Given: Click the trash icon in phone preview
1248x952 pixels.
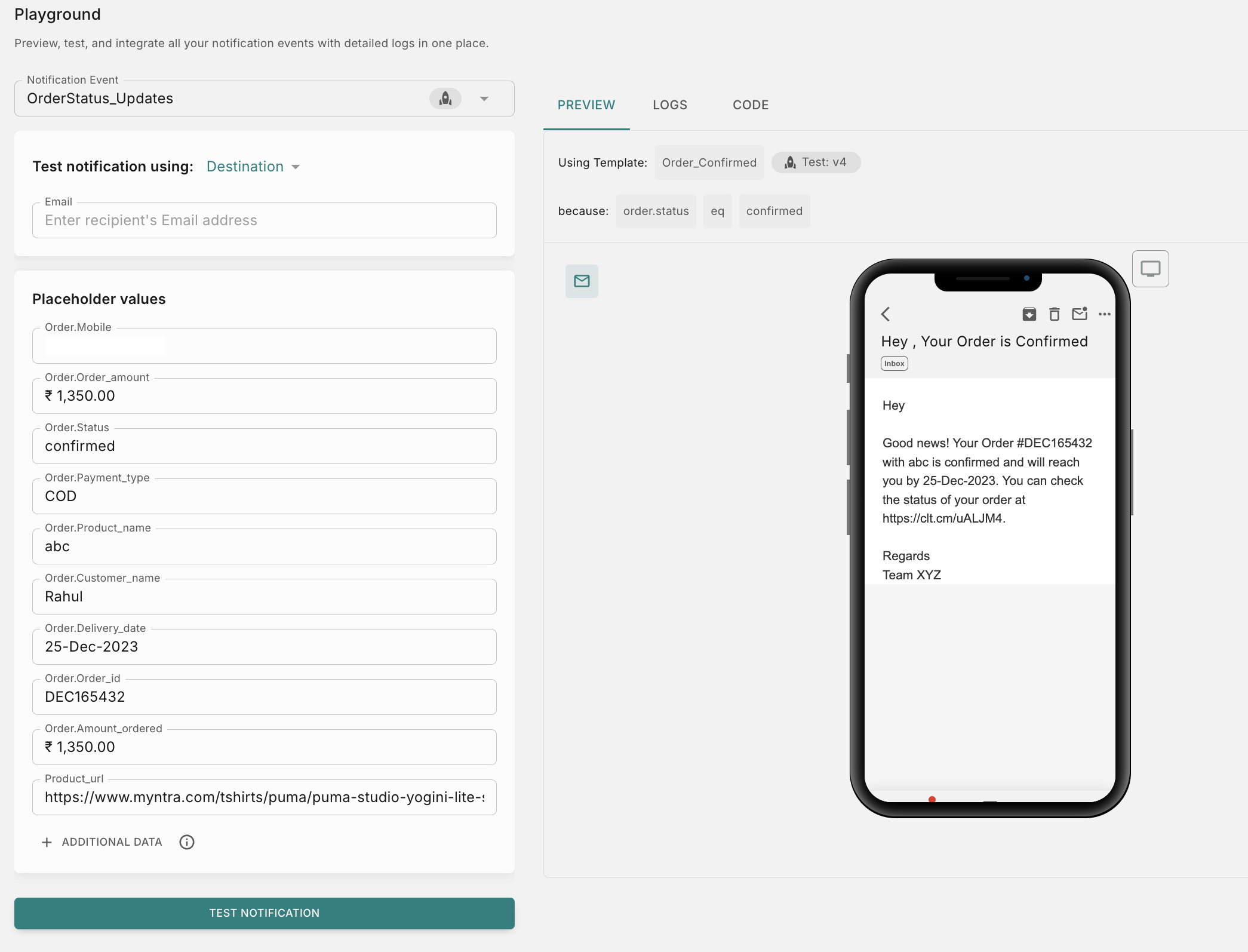Looking at the screenshot, I should [1055, 314].
